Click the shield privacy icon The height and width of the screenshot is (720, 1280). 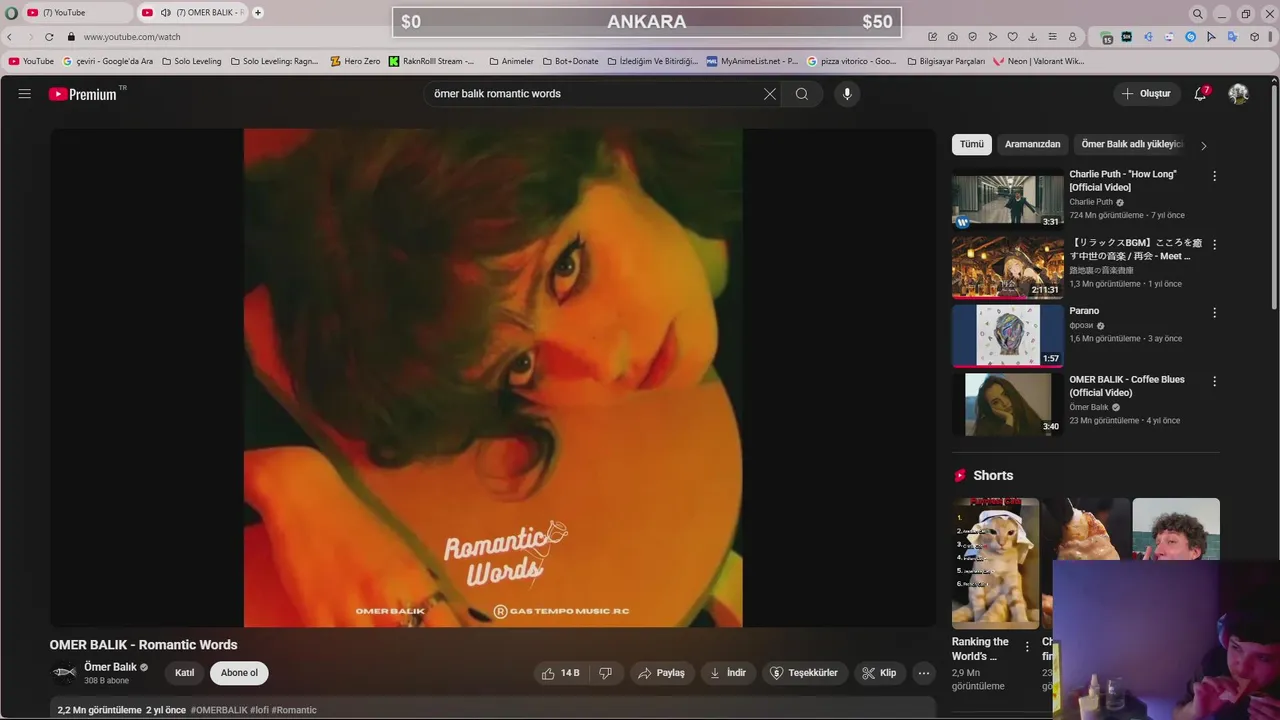point(972,37)
